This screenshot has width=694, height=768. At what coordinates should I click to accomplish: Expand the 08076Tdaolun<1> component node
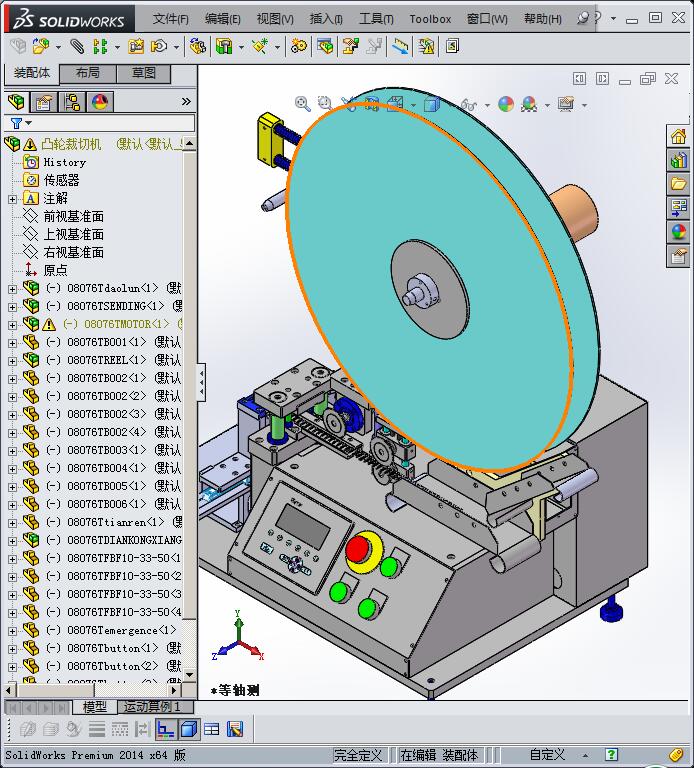click(12, 288)
